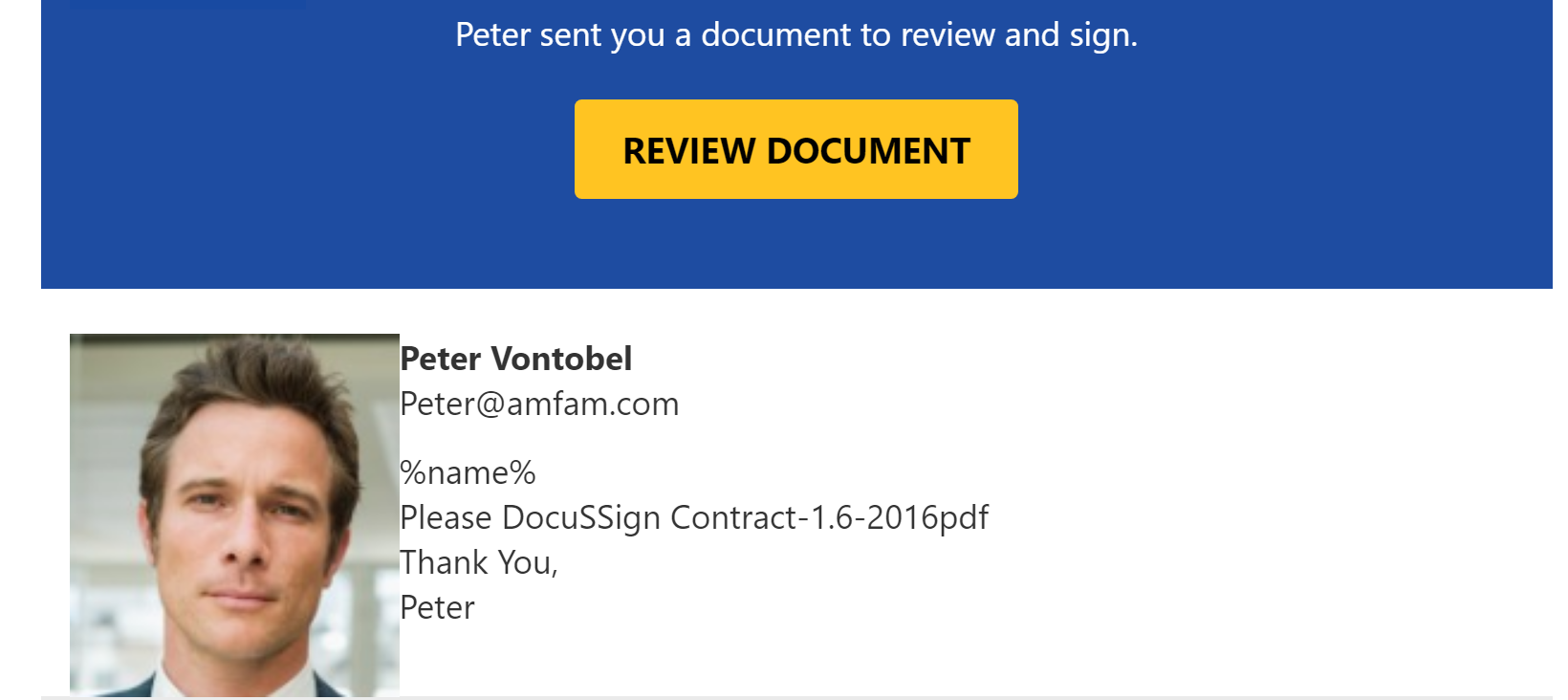The image size is (1568, 700).
Task: Click the word REVIEW on the yellow button
Action: point(688,151)
